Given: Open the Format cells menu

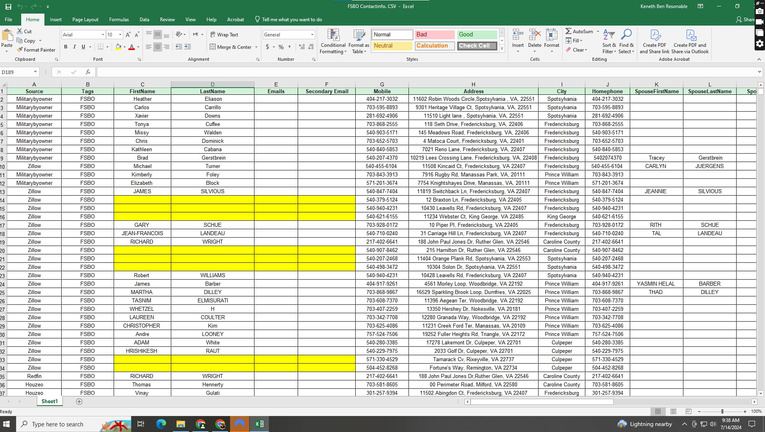Looking at the screenshot, I should (x=552, y=38).
